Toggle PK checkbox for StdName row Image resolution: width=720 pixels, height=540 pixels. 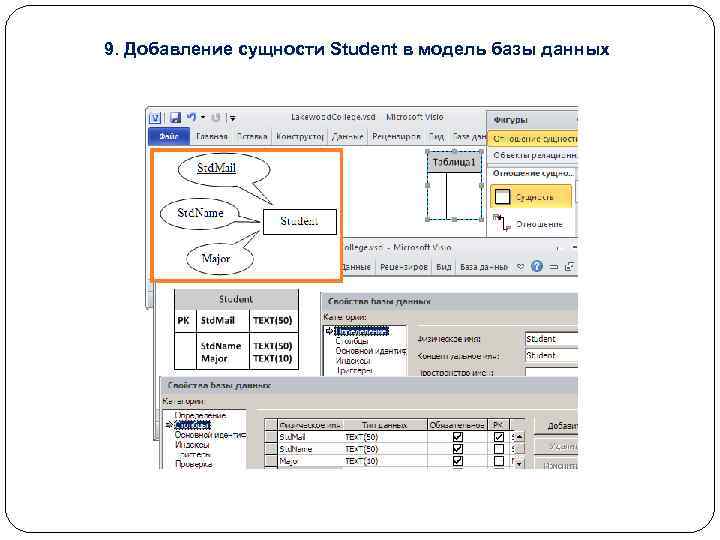click(499, 449)
